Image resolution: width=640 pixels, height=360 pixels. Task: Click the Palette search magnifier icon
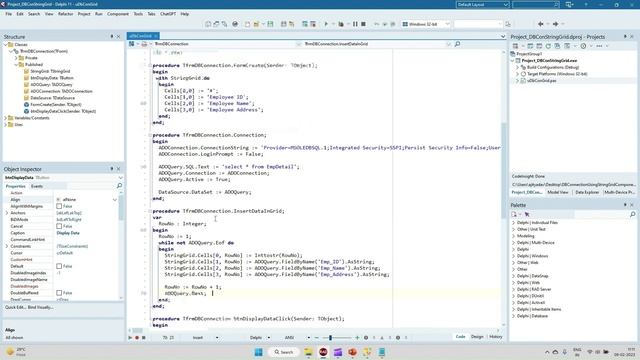[x=633, y=214]
